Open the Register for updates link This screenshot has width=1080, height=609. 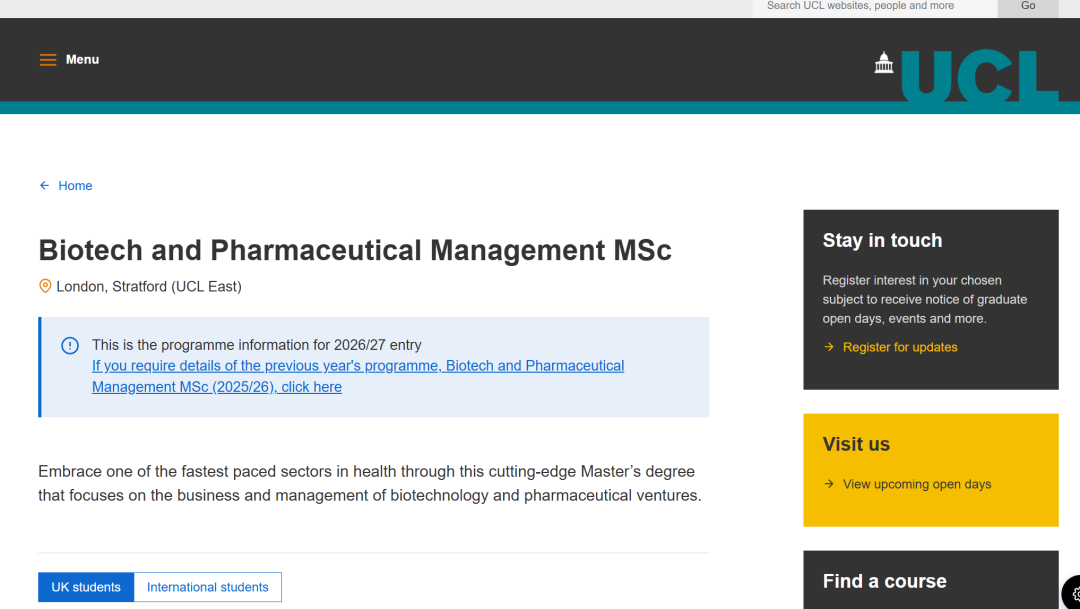[900, 347]
